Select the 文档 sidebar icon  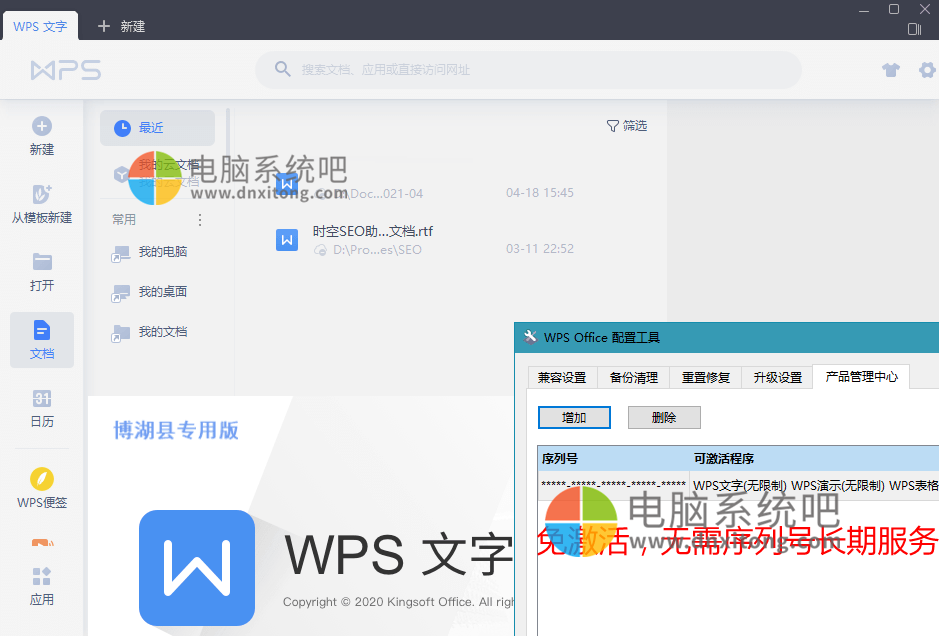(42, 330)
